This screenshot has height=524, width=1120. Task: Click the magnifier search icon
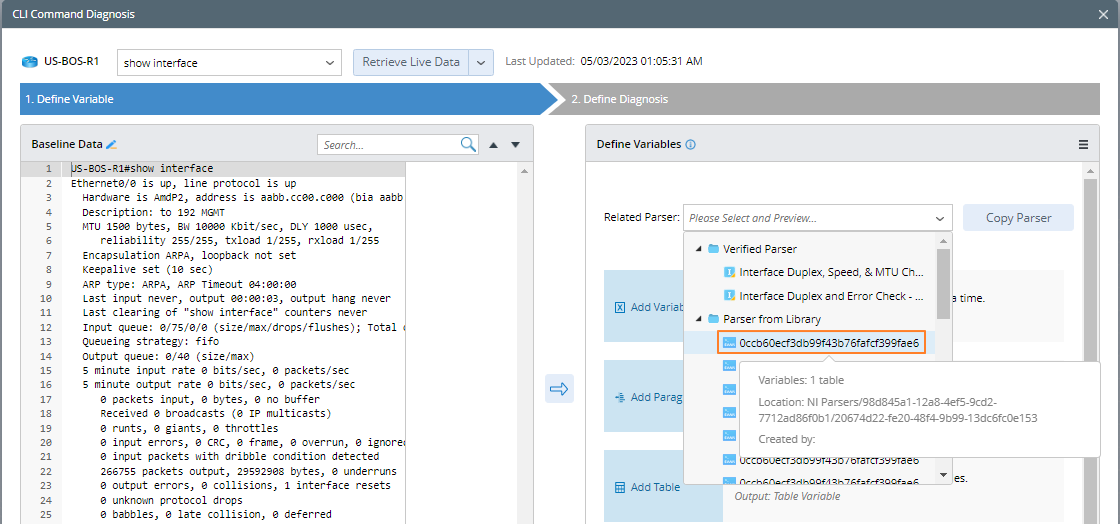point(469,144)
